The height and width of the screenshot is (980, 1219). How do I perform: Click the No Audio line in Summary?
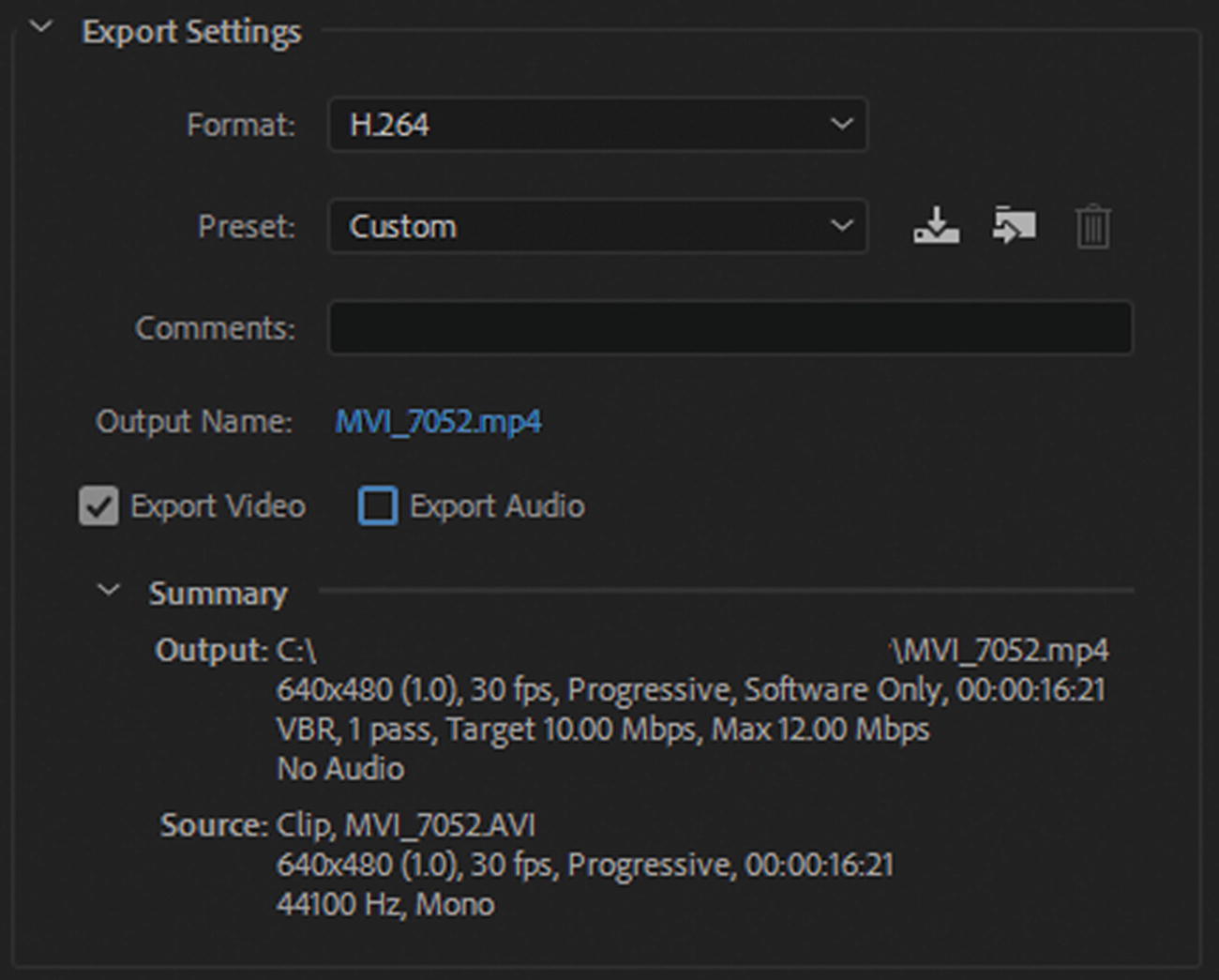[340, 769]
